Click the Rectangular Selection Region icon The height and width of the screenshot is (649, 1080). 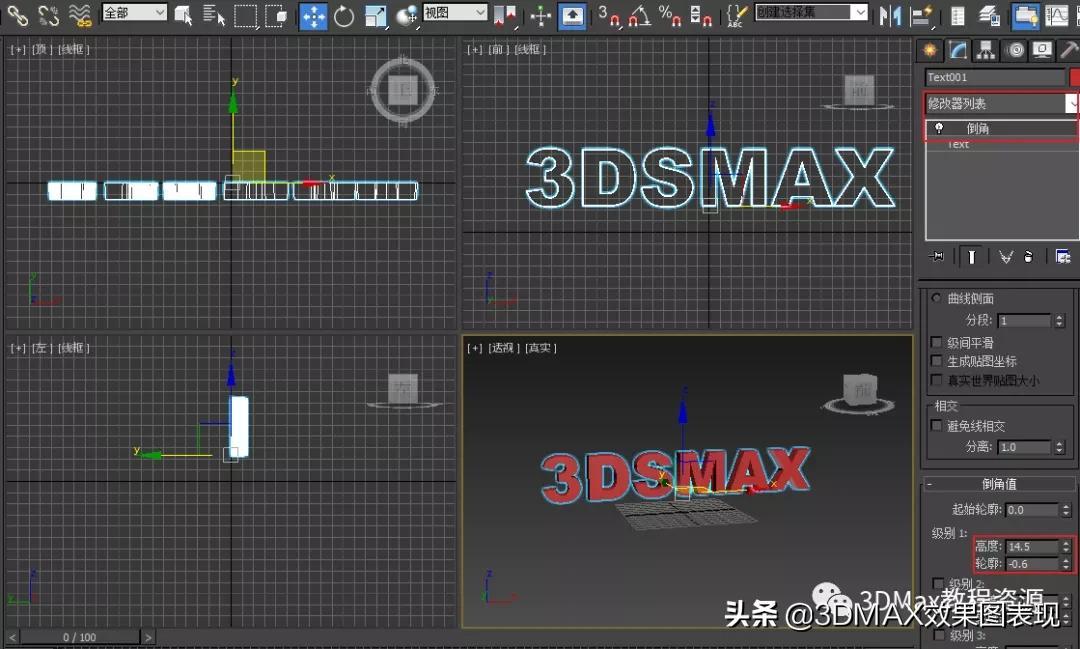coord(245,14)
